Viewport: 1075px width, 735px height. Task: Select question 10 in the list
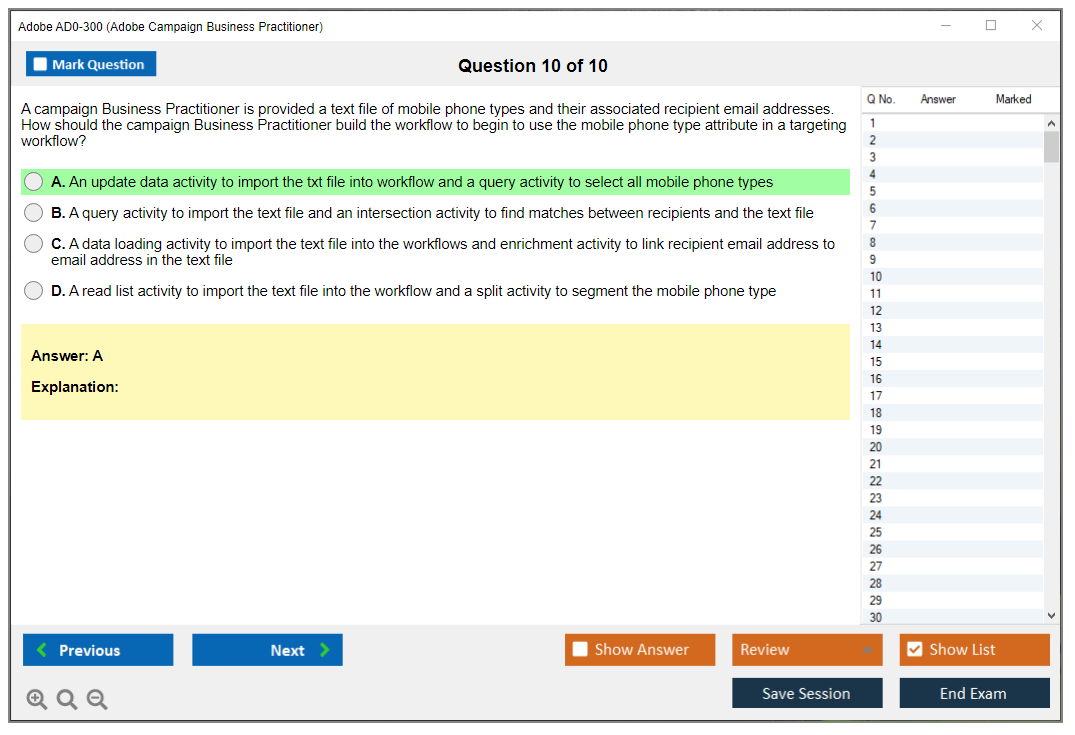click(x=876, y=277)
